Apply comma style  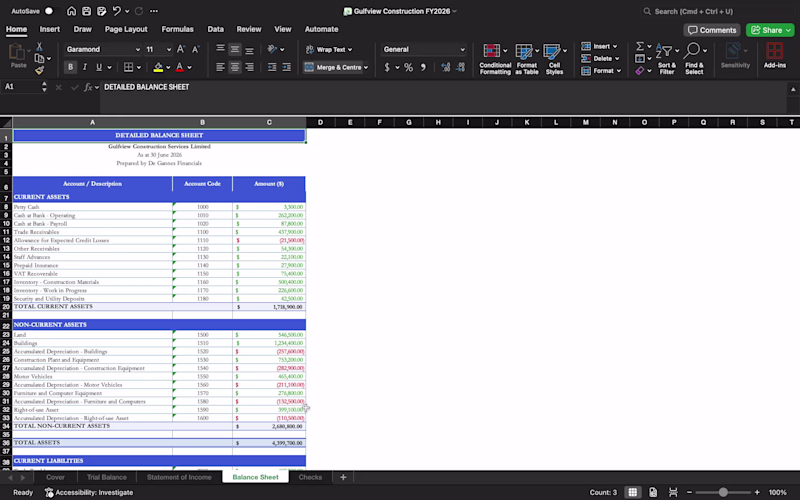(423, 67)
